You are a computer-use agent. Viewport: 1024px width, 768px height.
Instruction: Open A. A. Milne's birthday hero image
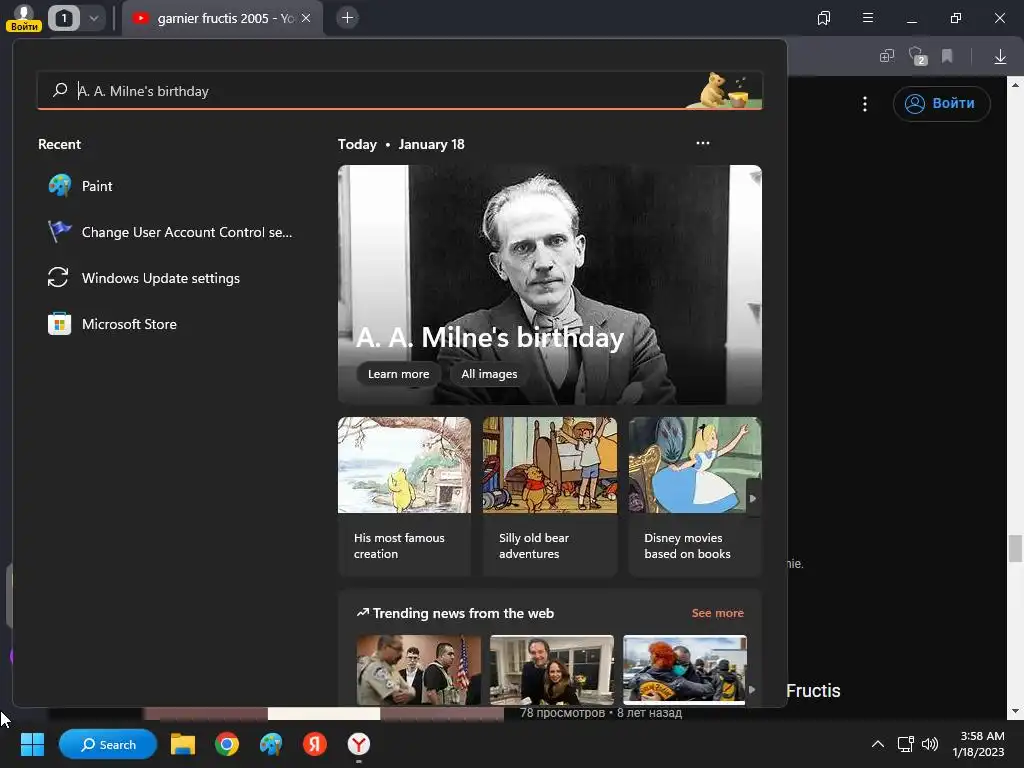tap(550, 285)
